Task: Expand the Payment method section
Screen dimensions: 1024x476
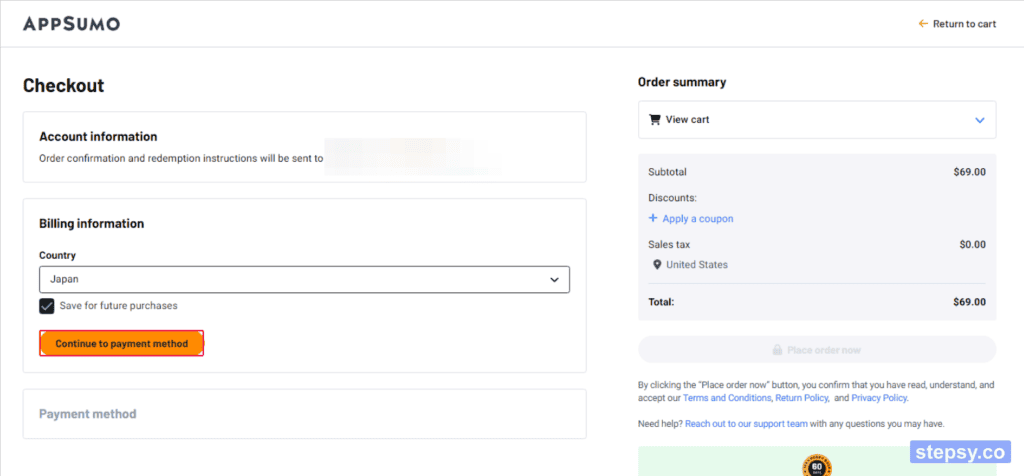Action: pos(304,414)
